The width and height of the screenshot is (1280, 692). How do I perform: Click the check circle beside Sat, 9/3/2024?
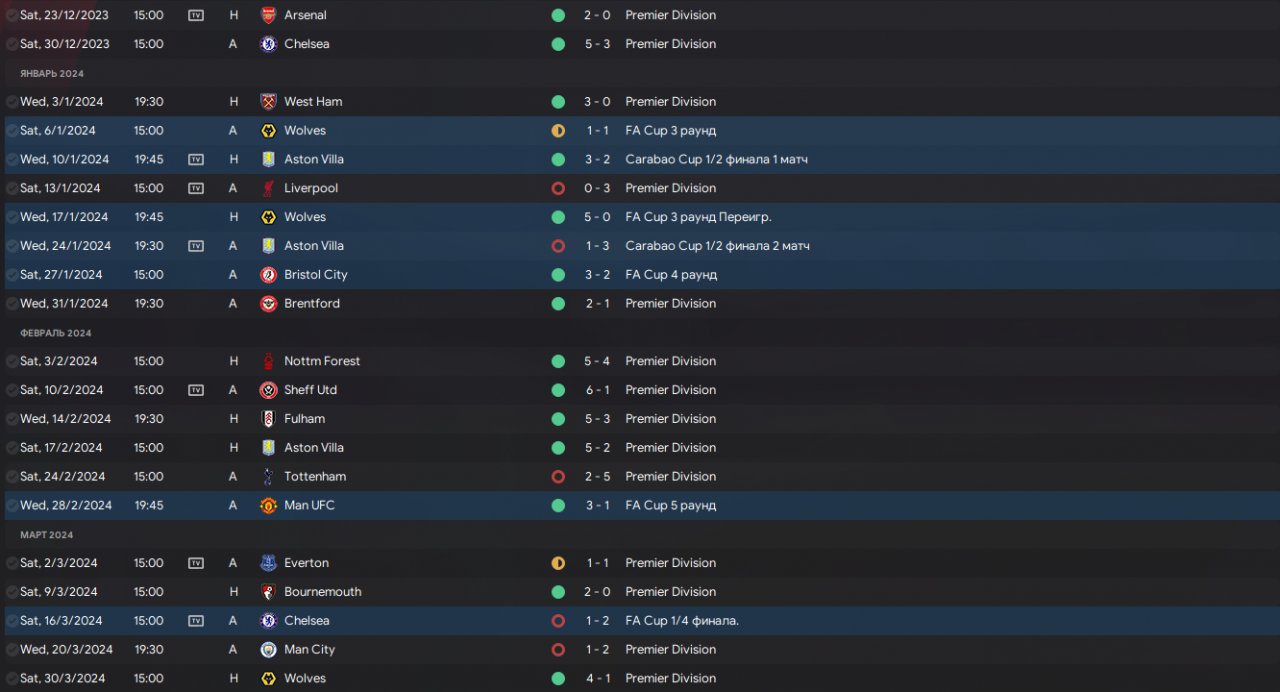[x=11, y=592]
